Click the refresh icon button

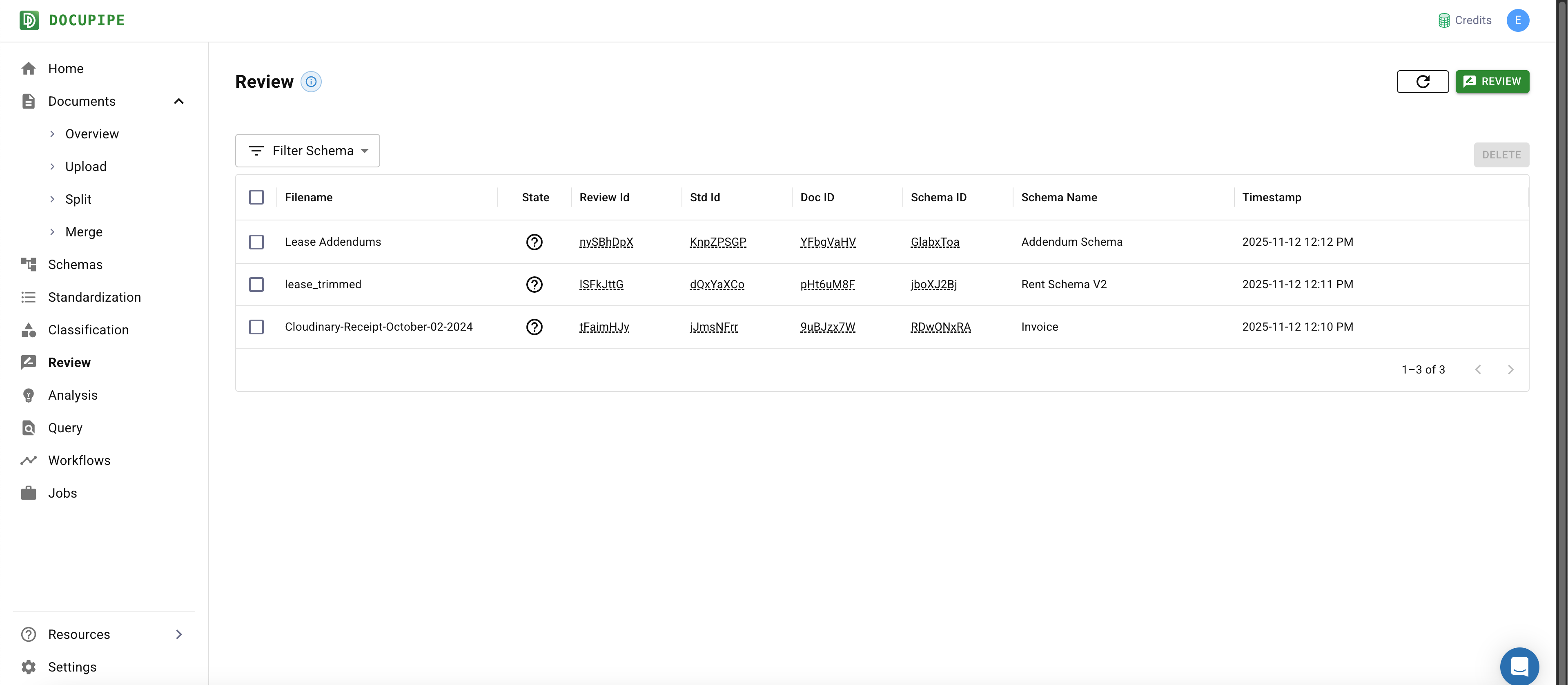(1422, 82)
